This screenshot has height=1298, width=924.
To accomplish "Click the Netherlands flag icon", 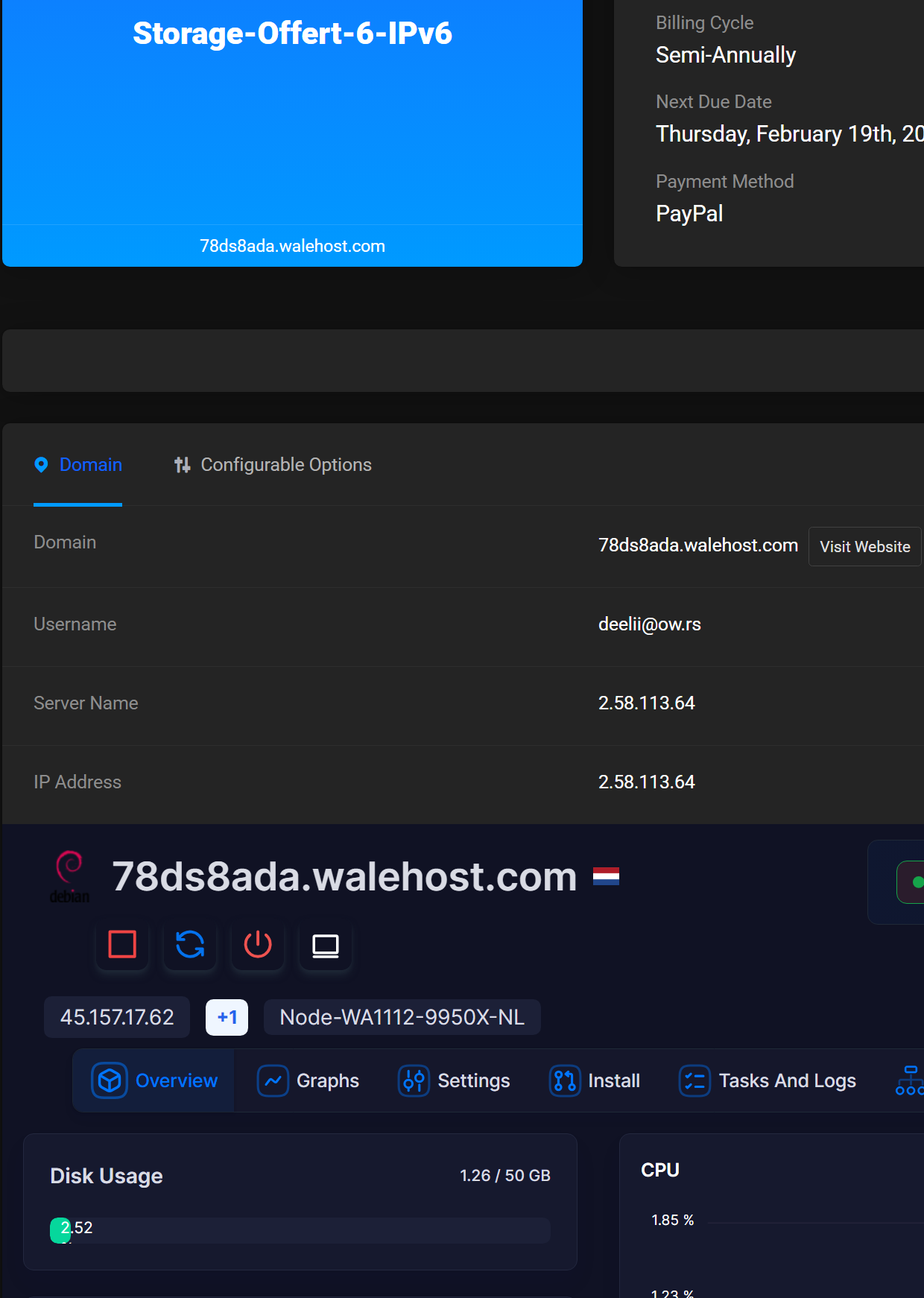I will [606, 876].
